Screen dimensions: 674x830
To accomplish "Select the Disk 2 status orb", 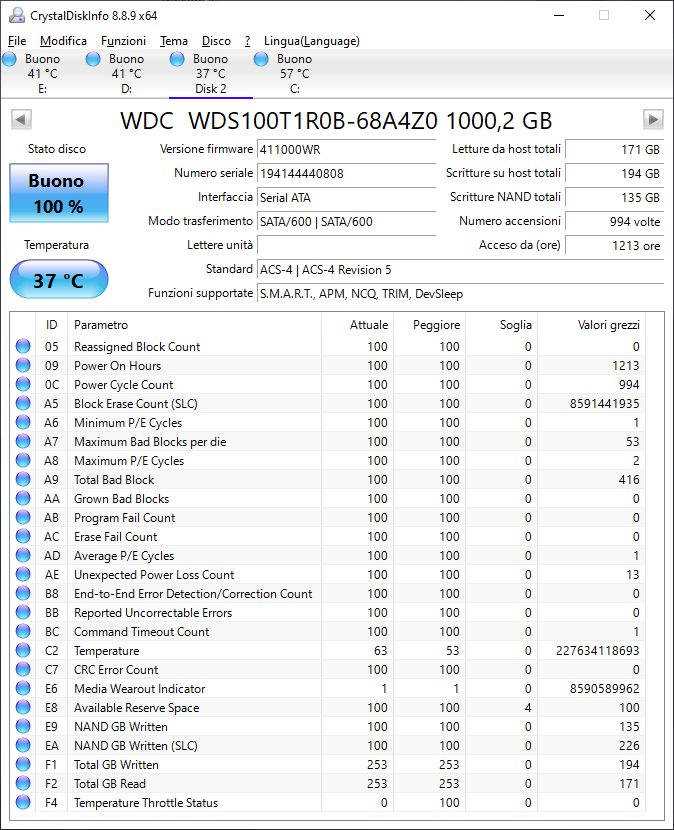I will click(177, 59).
